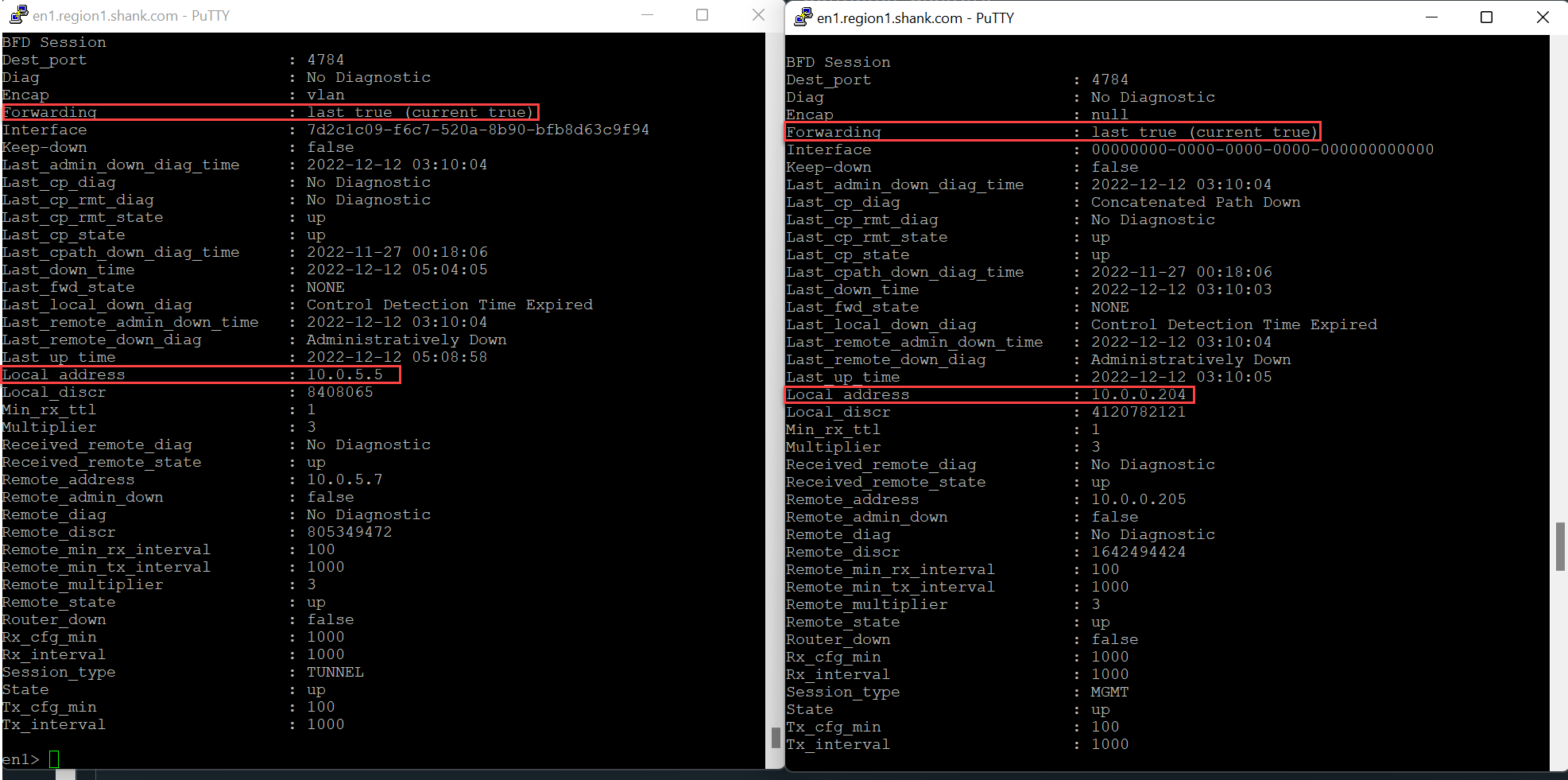This screenshot has height=780, width=1568.
Task: Click Tx_cfg_min value 100 in right window
Action: [x=1105, y=727]
